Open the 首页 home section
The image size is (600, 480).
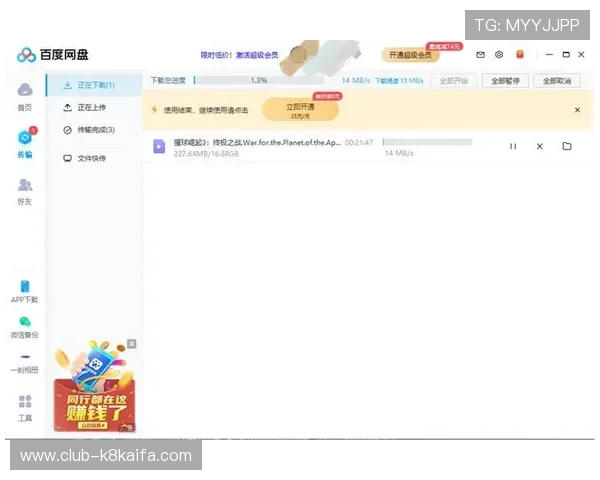(25, 96)
